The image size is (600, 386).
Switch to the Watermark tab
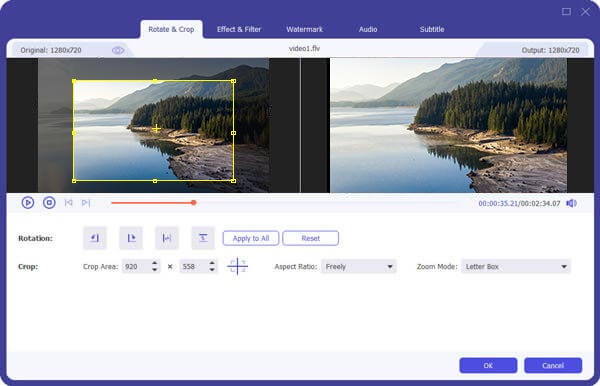pyautogui.click(x=305, y=29)
